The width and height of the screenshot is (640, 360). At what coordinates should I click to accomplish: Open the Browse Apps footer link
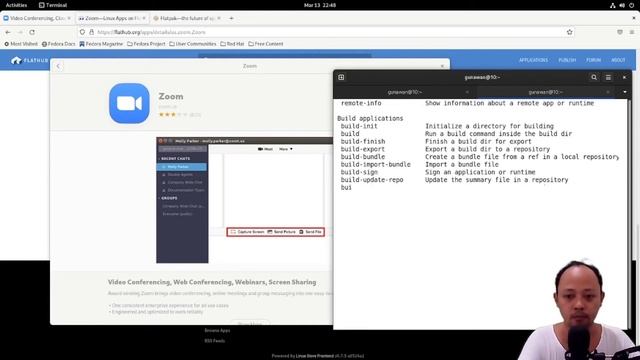[217, 331]
